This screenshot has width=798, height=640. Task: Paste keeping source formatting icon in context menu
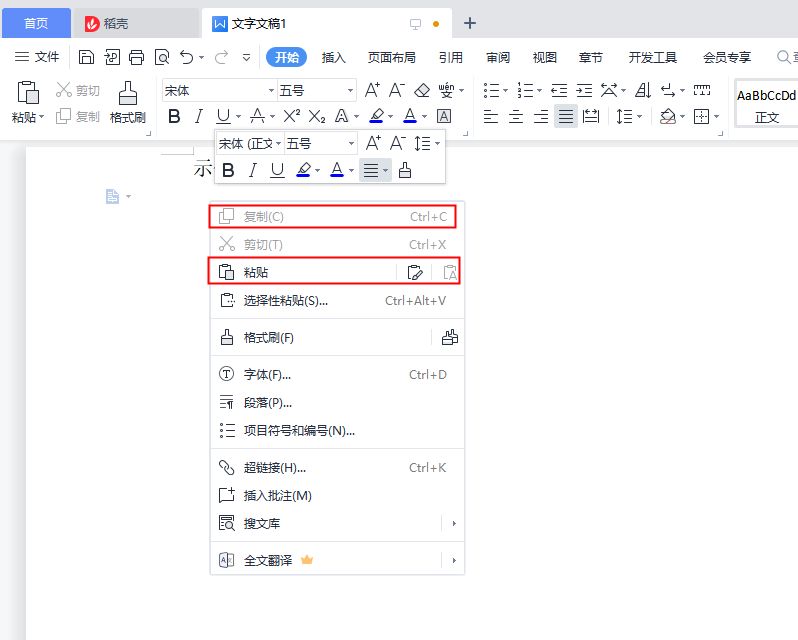coord(415,273)
